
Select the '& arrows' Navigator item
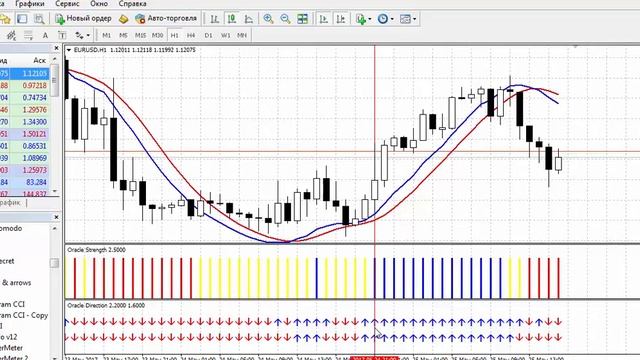click(x=16, y=282)
